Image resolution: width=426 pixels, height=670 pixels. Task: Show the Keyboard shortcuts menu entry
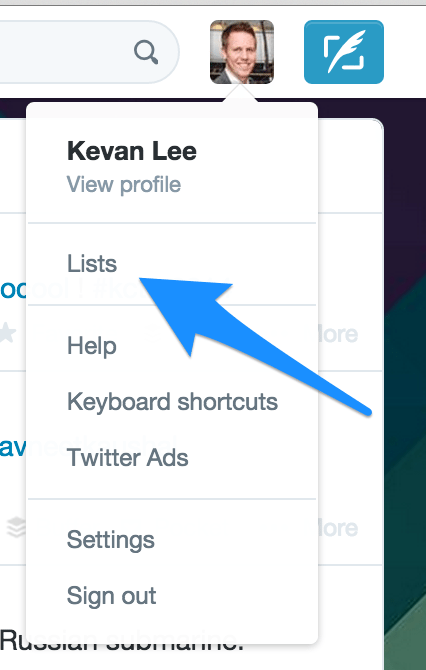pyautogui.click(x=172, y=402)
